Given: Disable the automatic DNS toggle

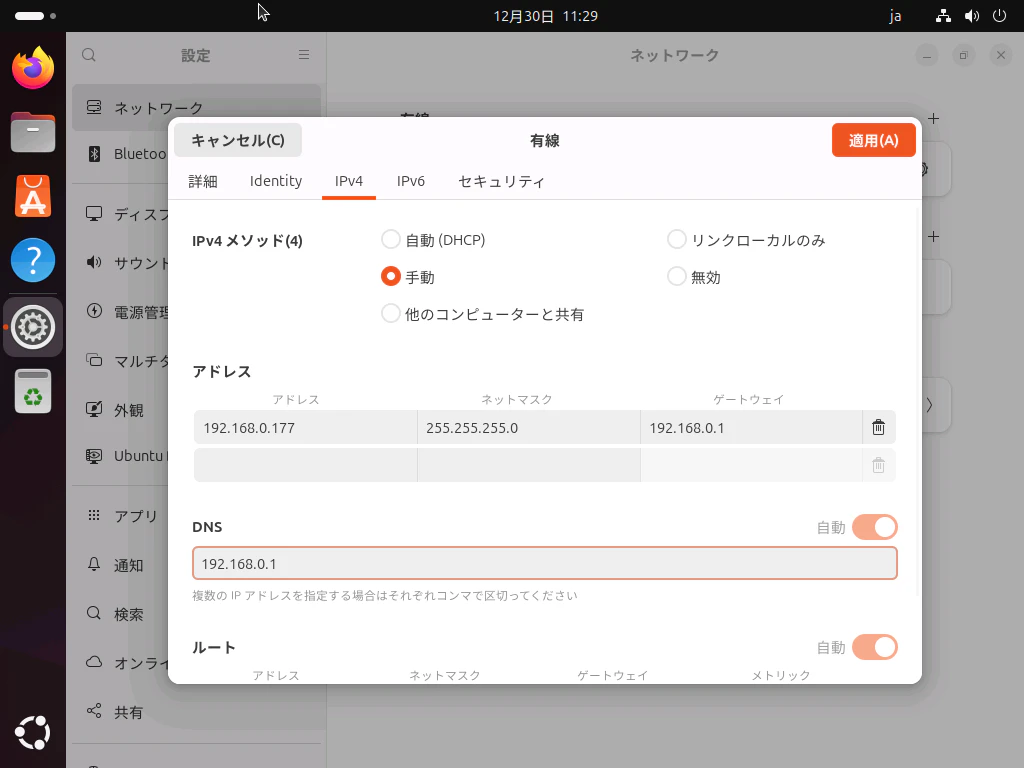Looking at the screenshot, I should pyautogui.click(x=875, y=527).
